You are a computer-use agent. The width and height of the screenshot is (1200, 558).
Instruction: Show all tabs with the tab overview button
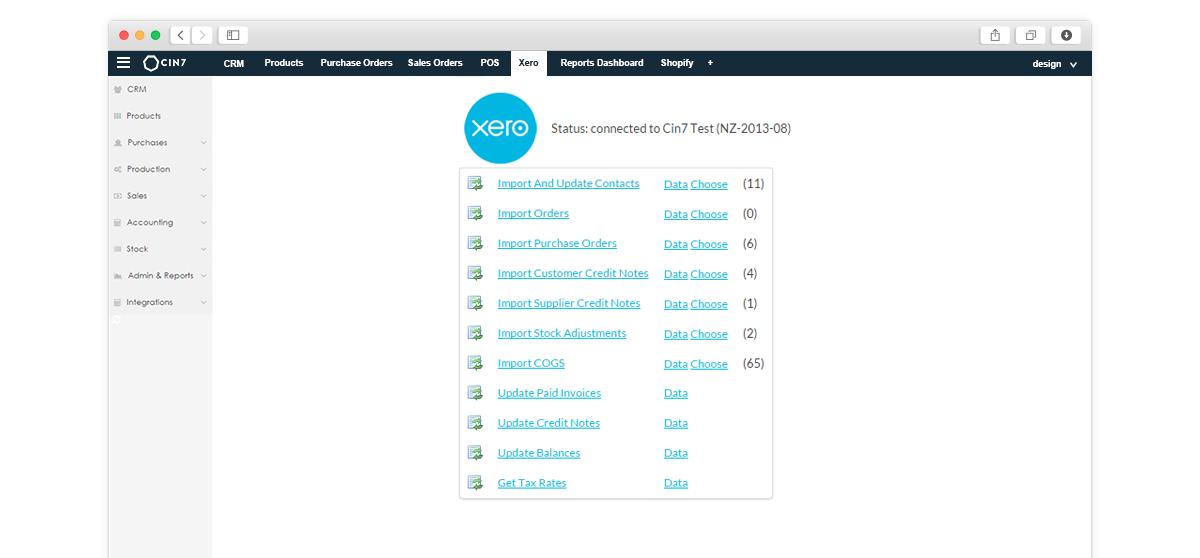pos(1030,35)
